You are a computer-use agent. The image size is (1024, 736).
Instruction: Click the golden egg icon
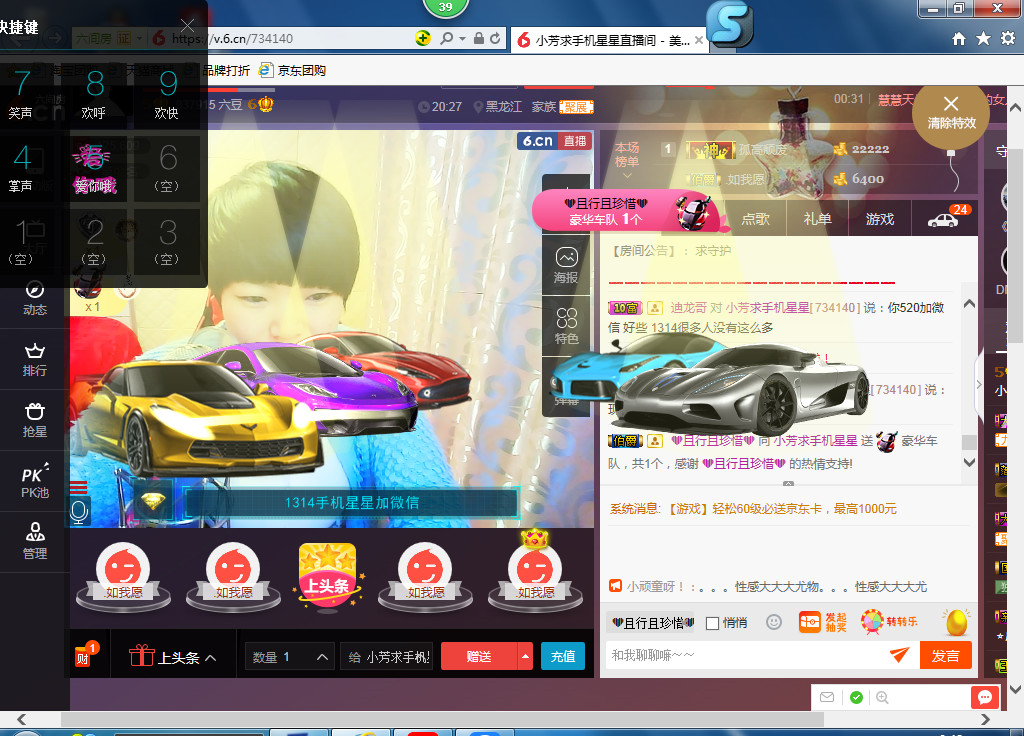957,622
